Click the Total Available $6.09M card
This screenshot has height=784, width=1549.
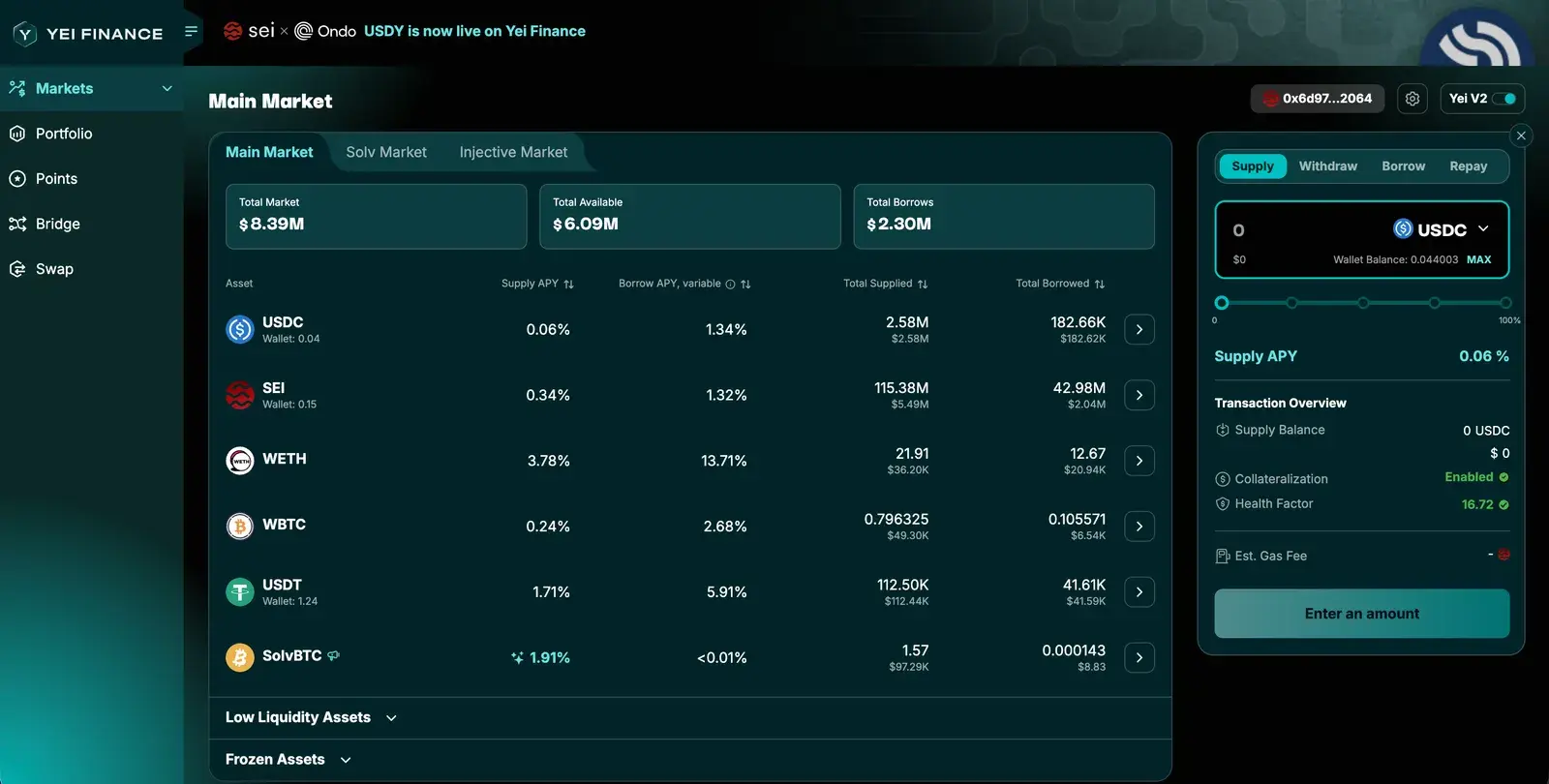click(690, 217)
